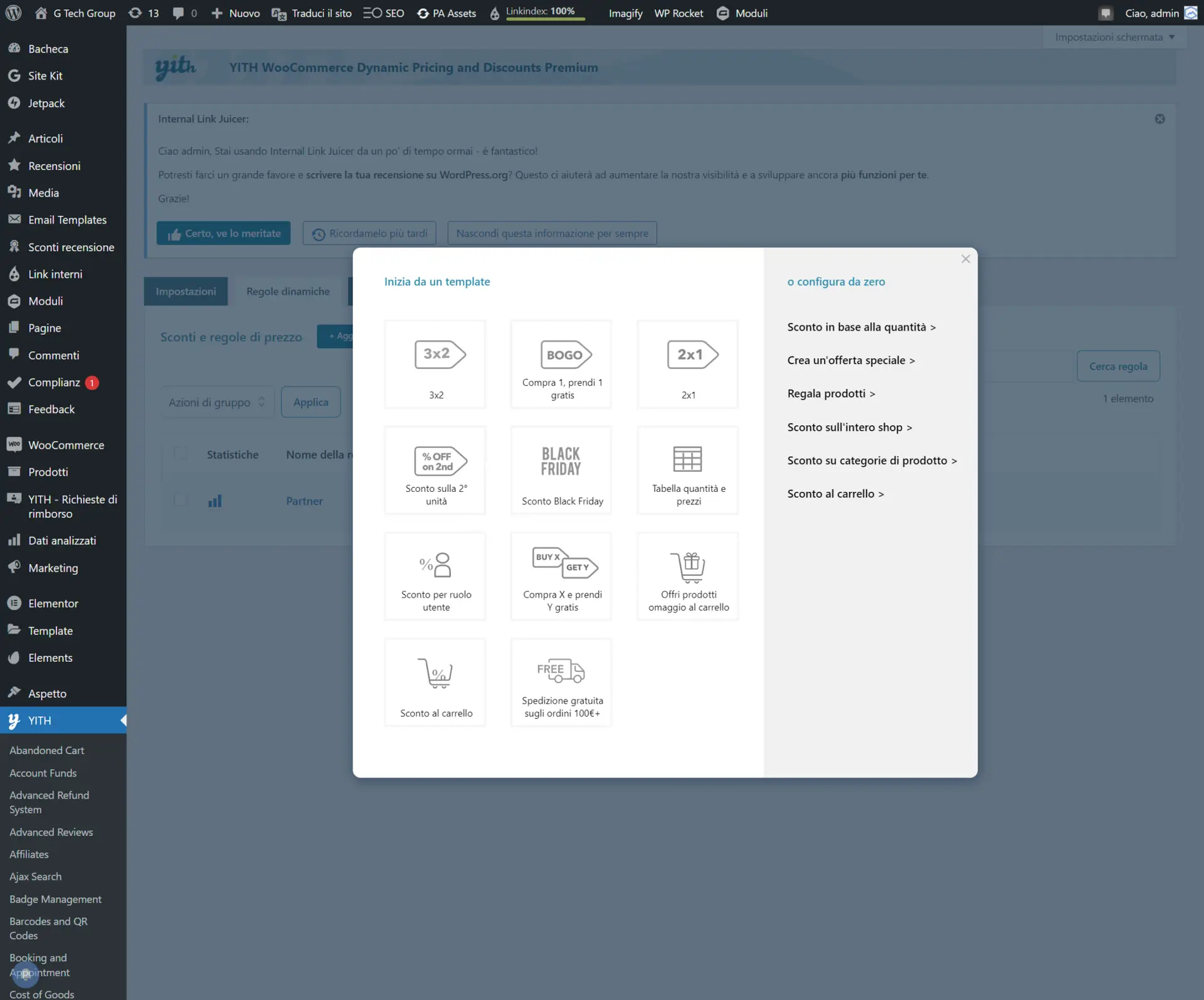Click the Elementor icon in the sidebar
The height and width of the screenshot is (1000, 1204).
coord(14,602)
